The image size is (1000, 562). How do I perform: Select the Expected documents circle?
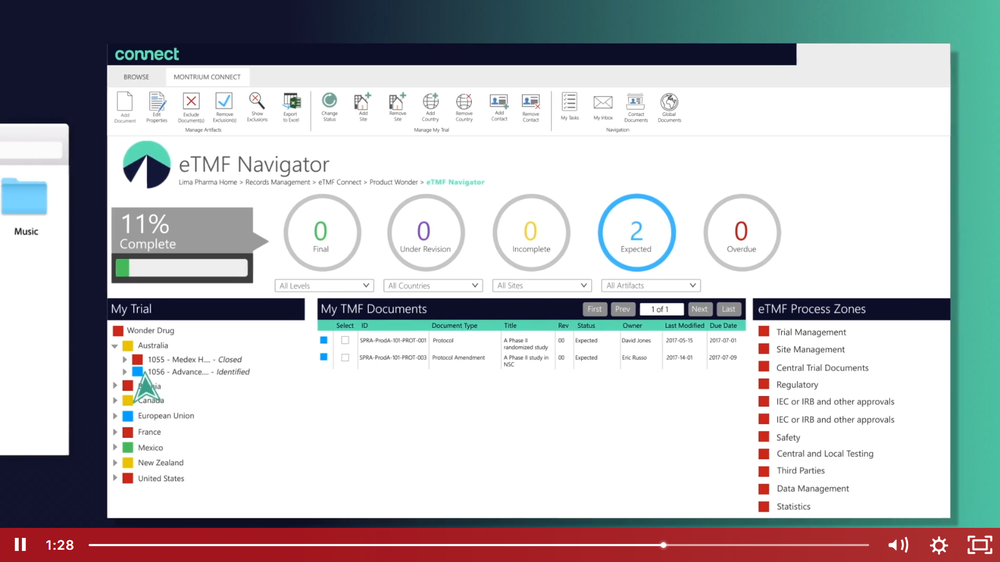(x=636, y=233)
